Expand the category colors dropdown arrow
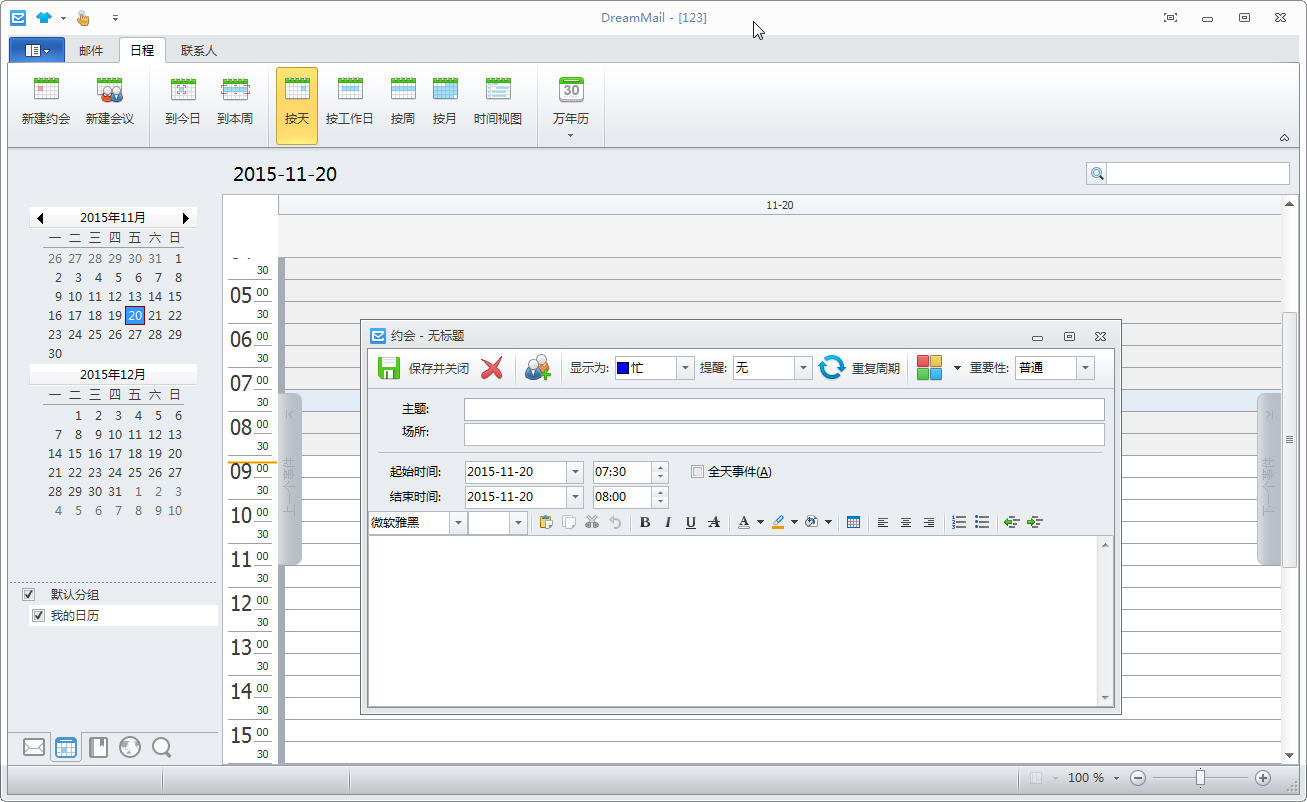 957,368
